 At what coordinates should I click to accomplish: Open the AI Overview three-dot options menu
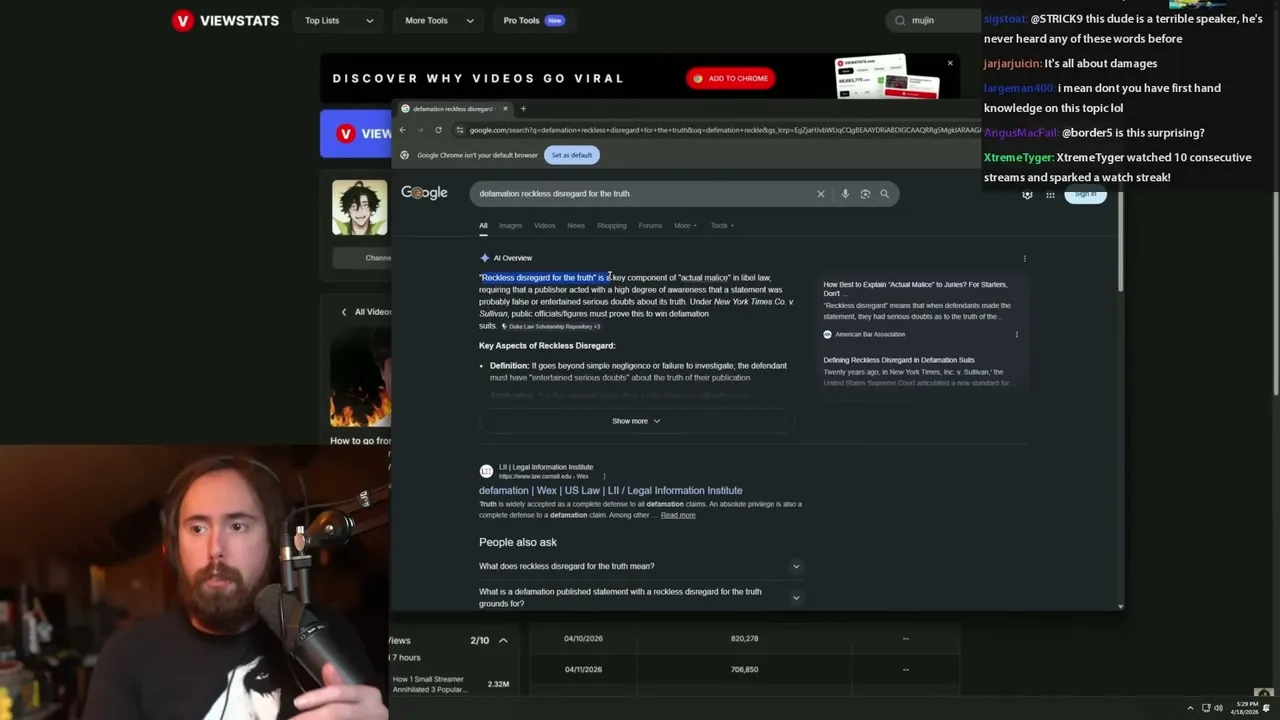click(x=1024, y=258)
